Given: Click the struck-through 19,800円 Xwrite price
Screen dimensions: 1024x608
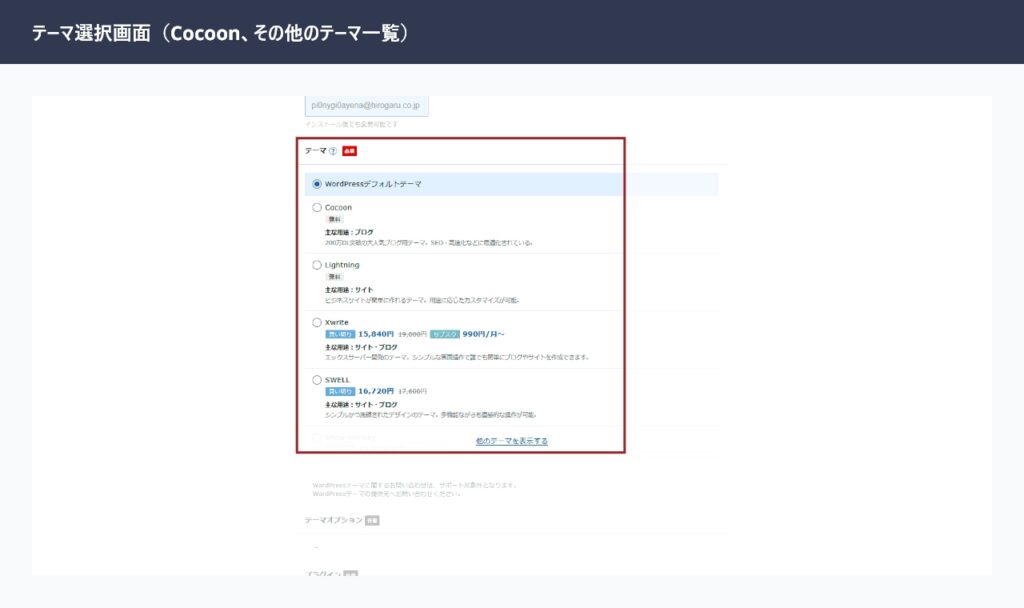Looking at the screenshot, I should (413, 334).
